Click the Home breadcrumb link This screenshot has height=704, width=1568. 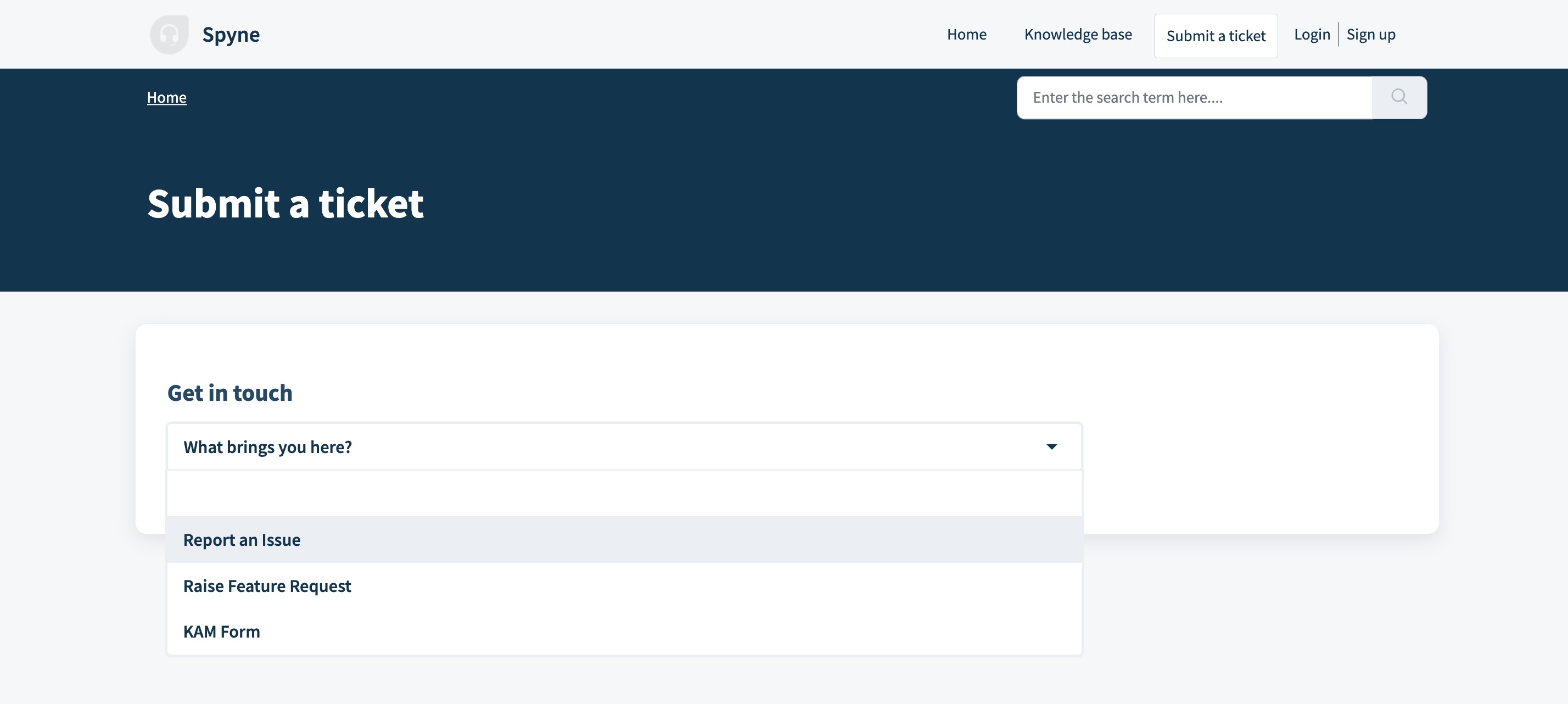167,97
